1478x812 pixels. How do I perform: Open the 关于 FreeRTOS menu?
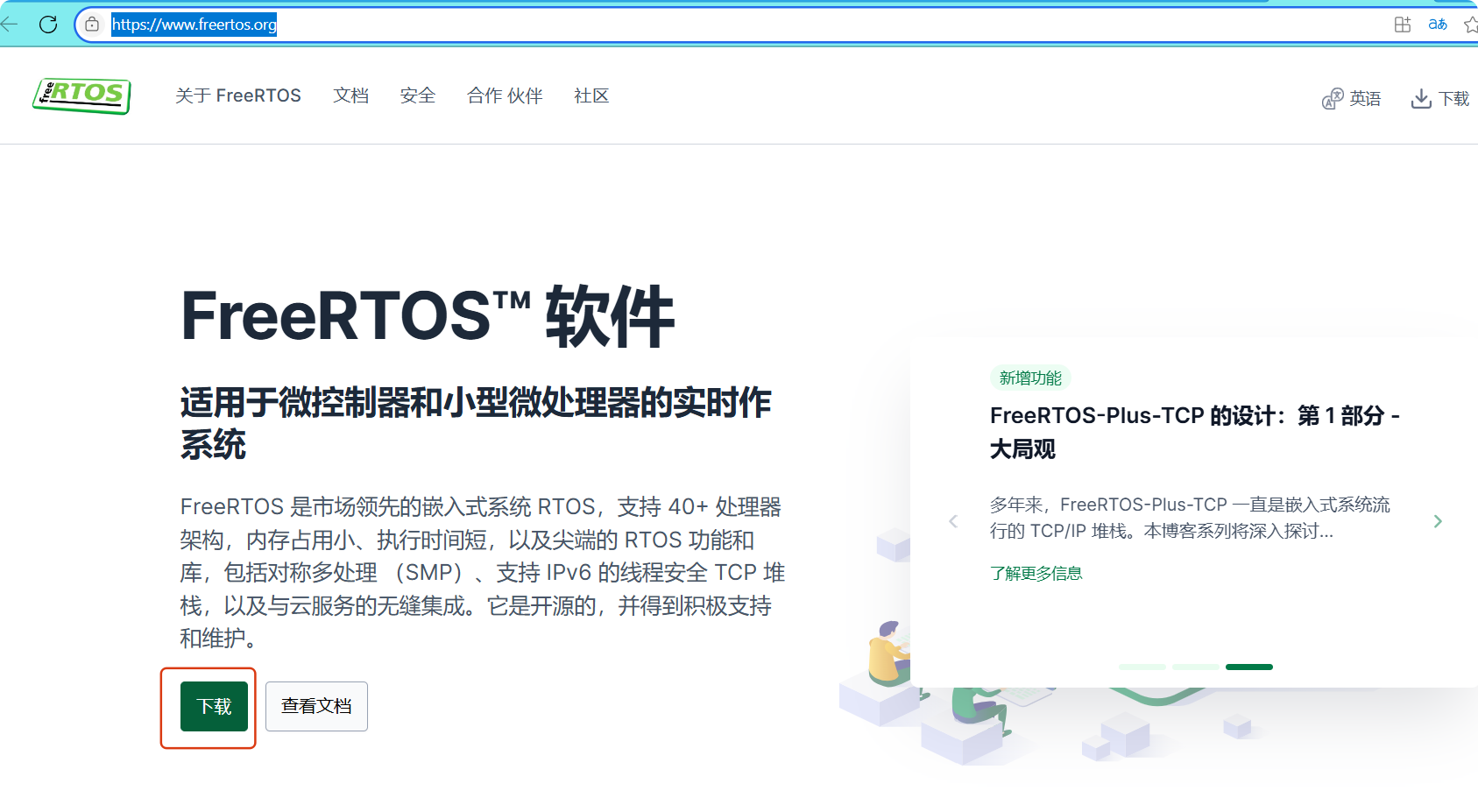coord(238,95)
